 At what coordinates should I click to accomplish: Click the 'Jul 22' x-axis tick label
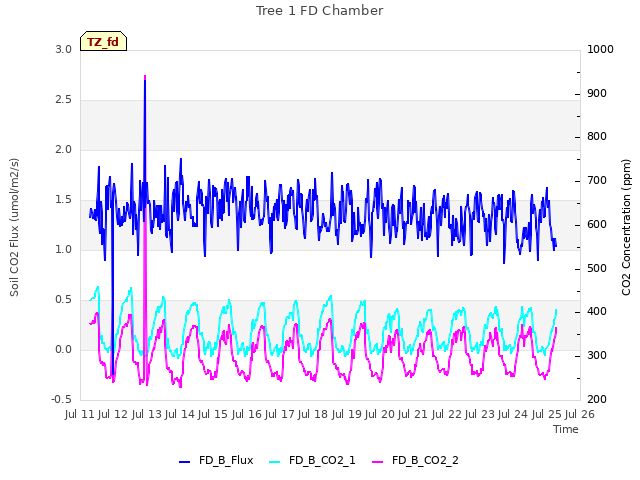[x=447, y=414]
